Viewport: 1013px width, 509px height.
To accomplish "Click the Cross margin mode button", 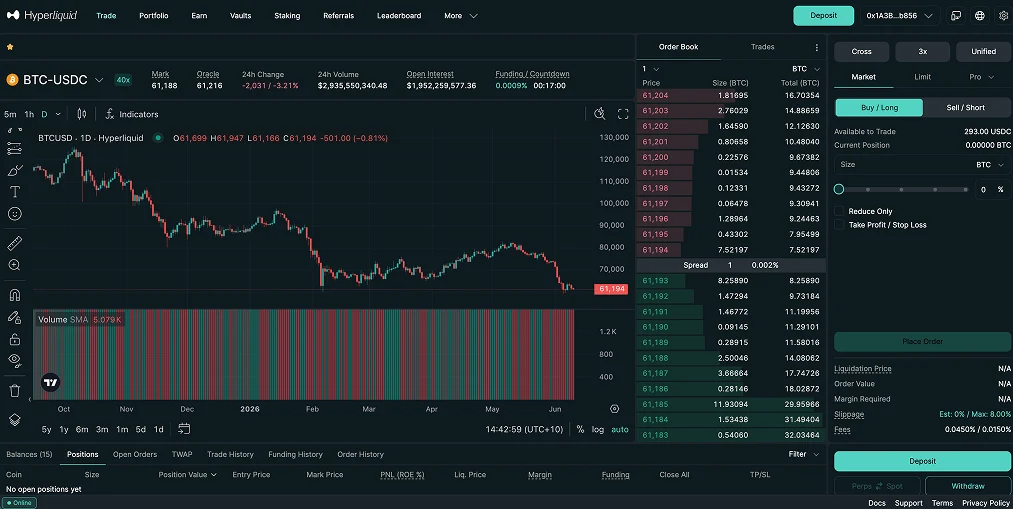I will [x=861, y=52].
